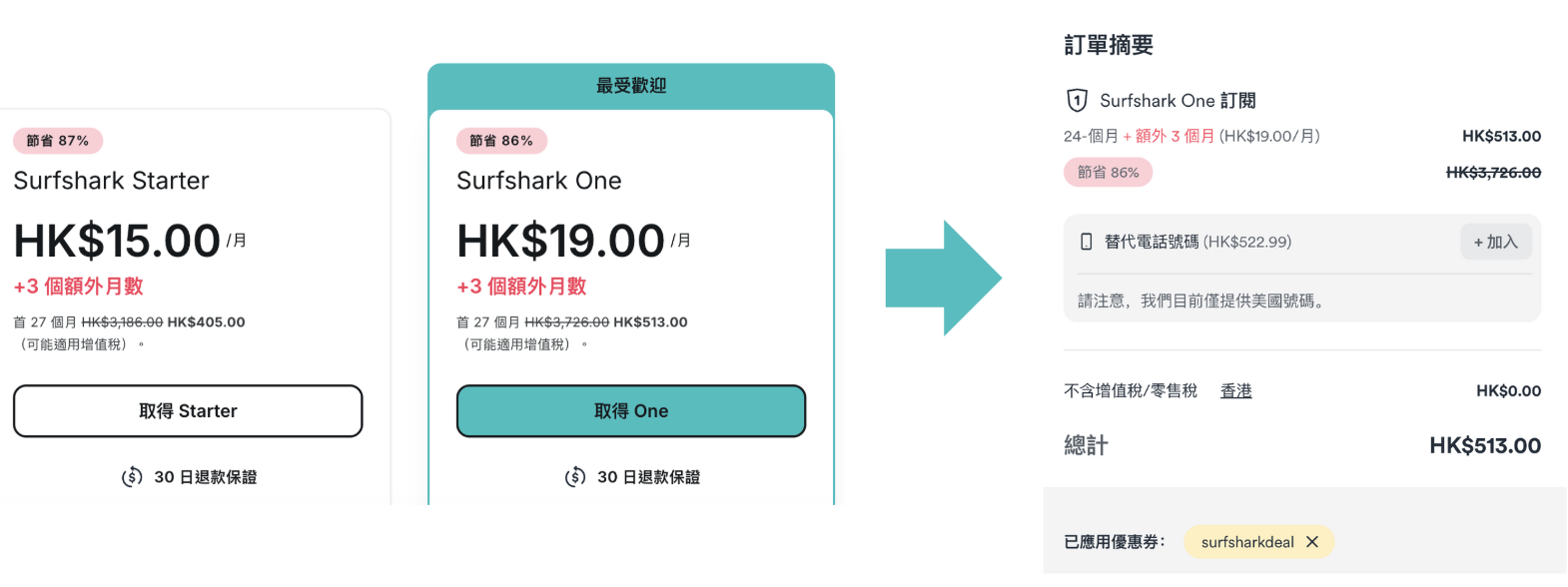Click the Surfshark One shield icon

[1077, 100]
